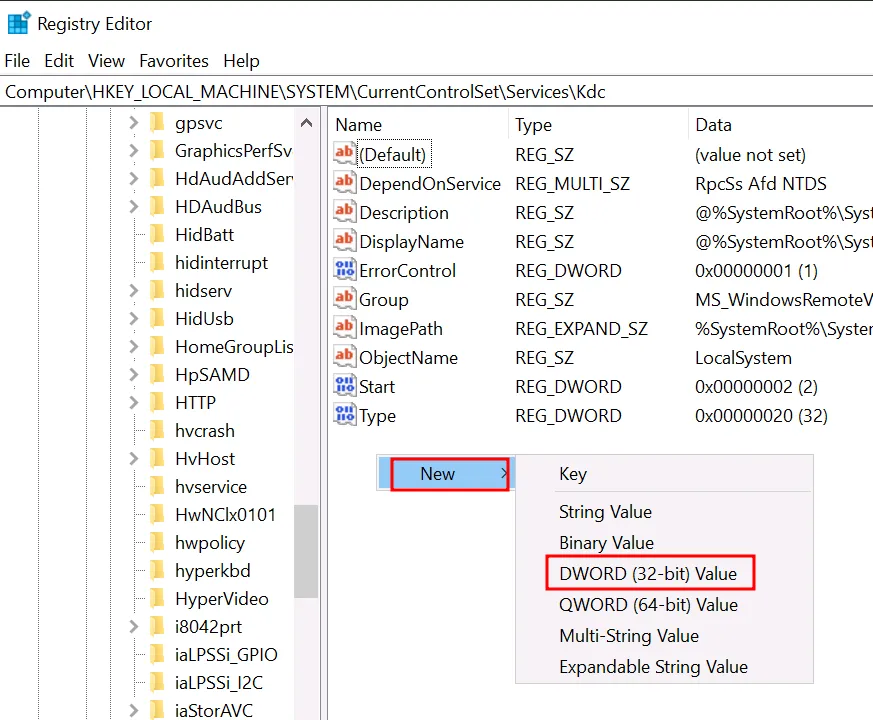The width and height of the screenshot is (873, 720).
Task: Click the Name column header
Action: coord(359,125)
